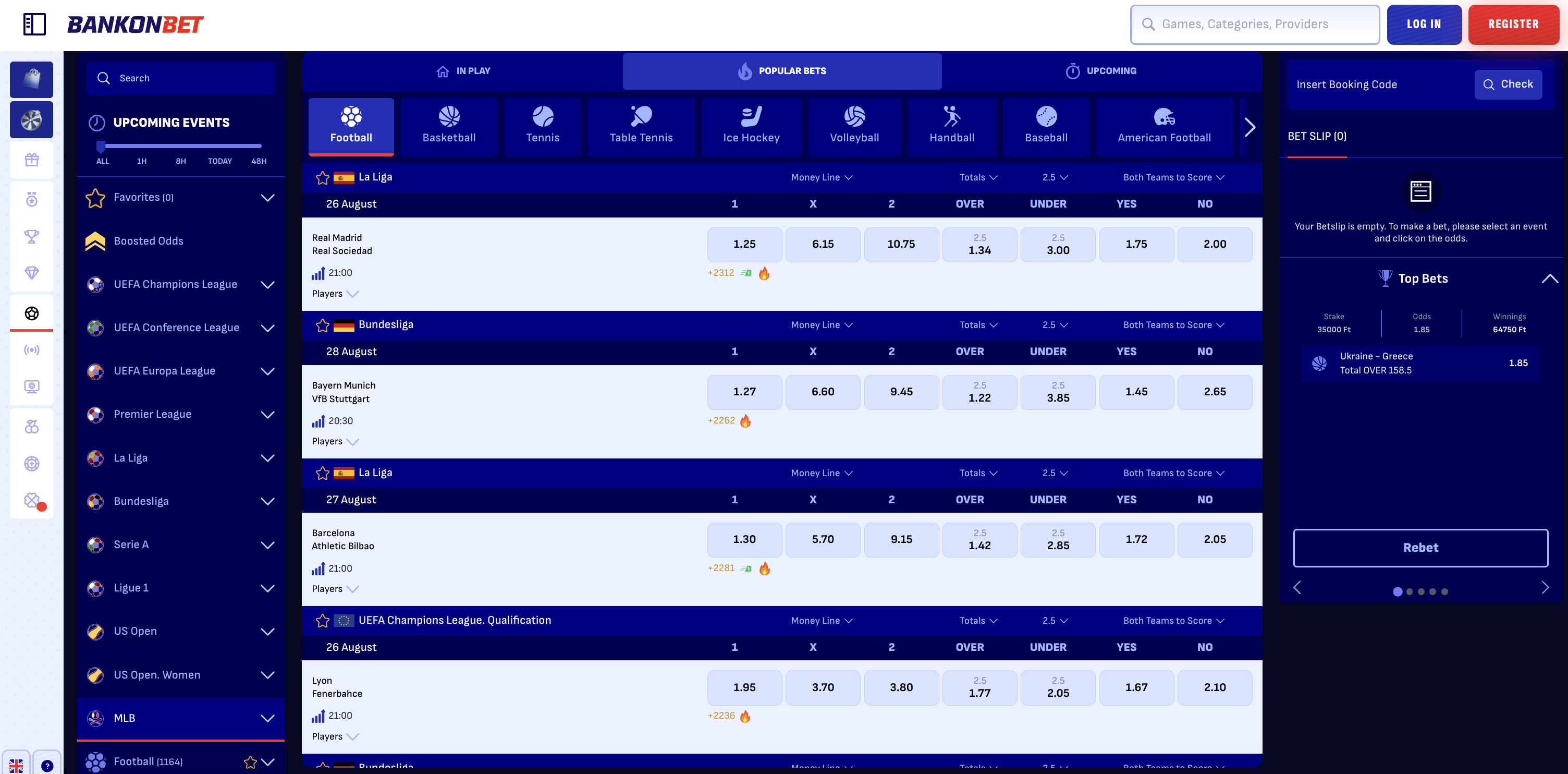Select the Baseball sport icon tab
This screenshot has height=774, width=1568.
click(x=1046, y=126)
